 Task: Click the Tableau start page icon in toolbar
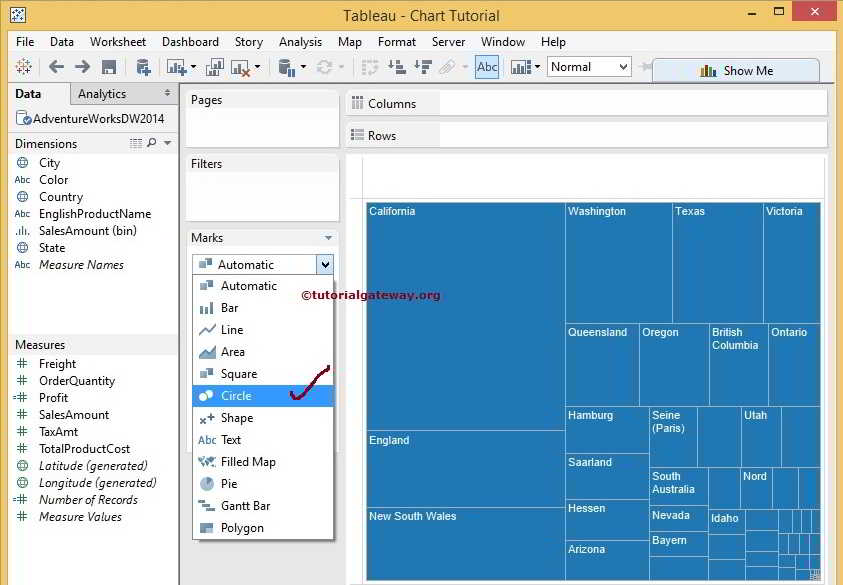pos(23,67)
